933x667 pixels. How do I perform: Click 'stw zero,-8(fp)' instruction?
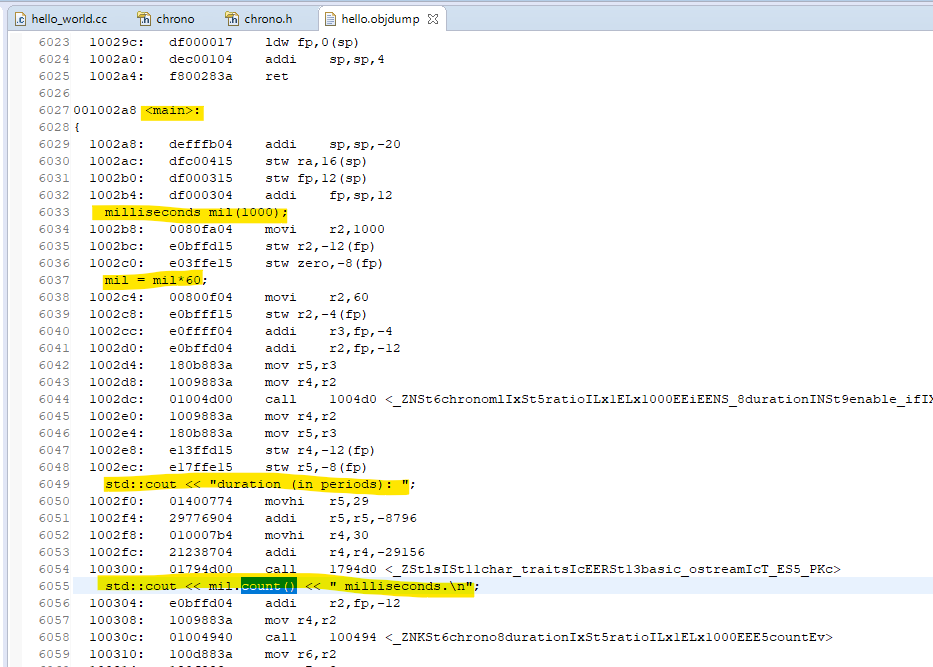tap(324, 264)
